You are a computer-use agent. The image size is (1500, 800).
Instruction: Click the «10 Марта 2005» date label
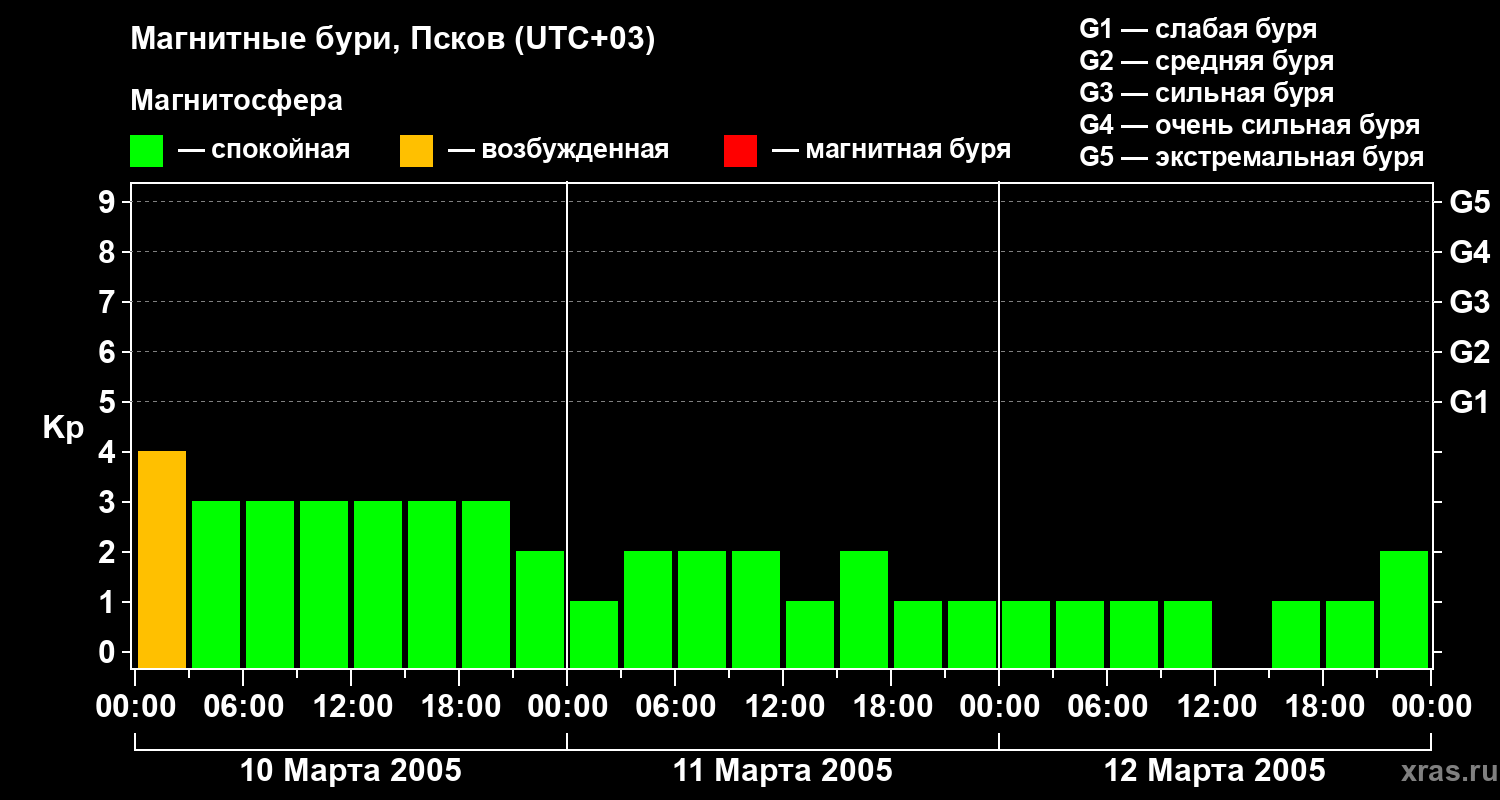[351, 771]
